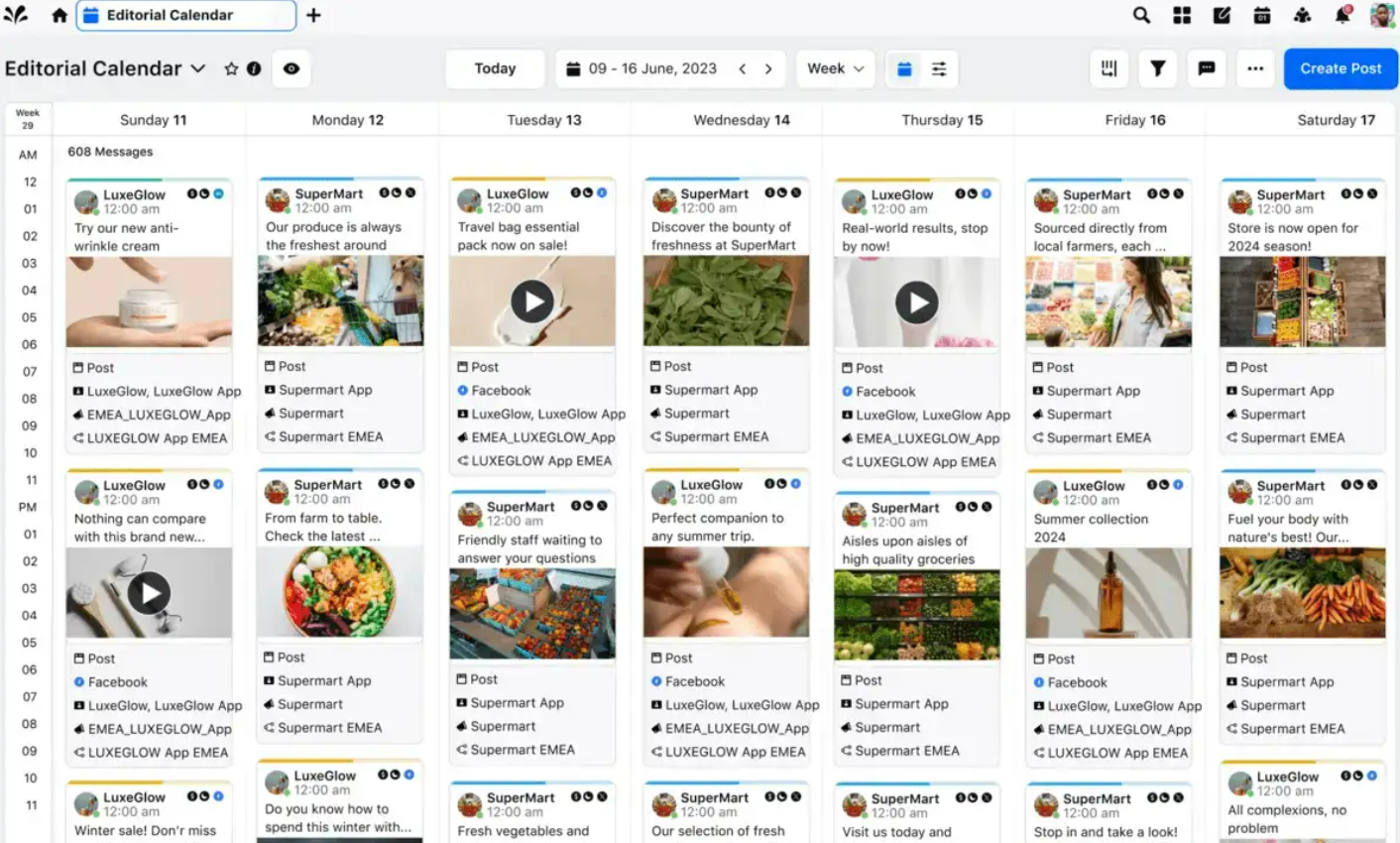
Task: Open the comments chat icon near Create Post
Action: click(x=1207, y=68)
